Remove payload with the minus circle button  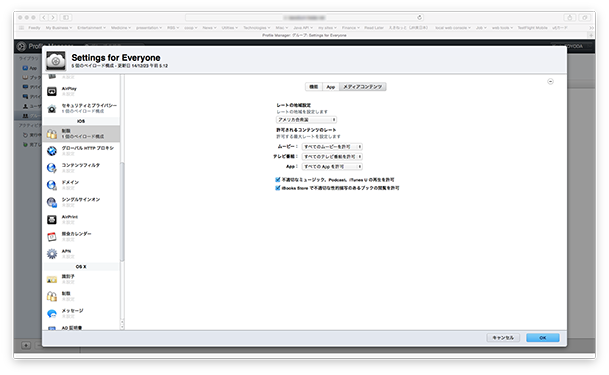(550, 82)
